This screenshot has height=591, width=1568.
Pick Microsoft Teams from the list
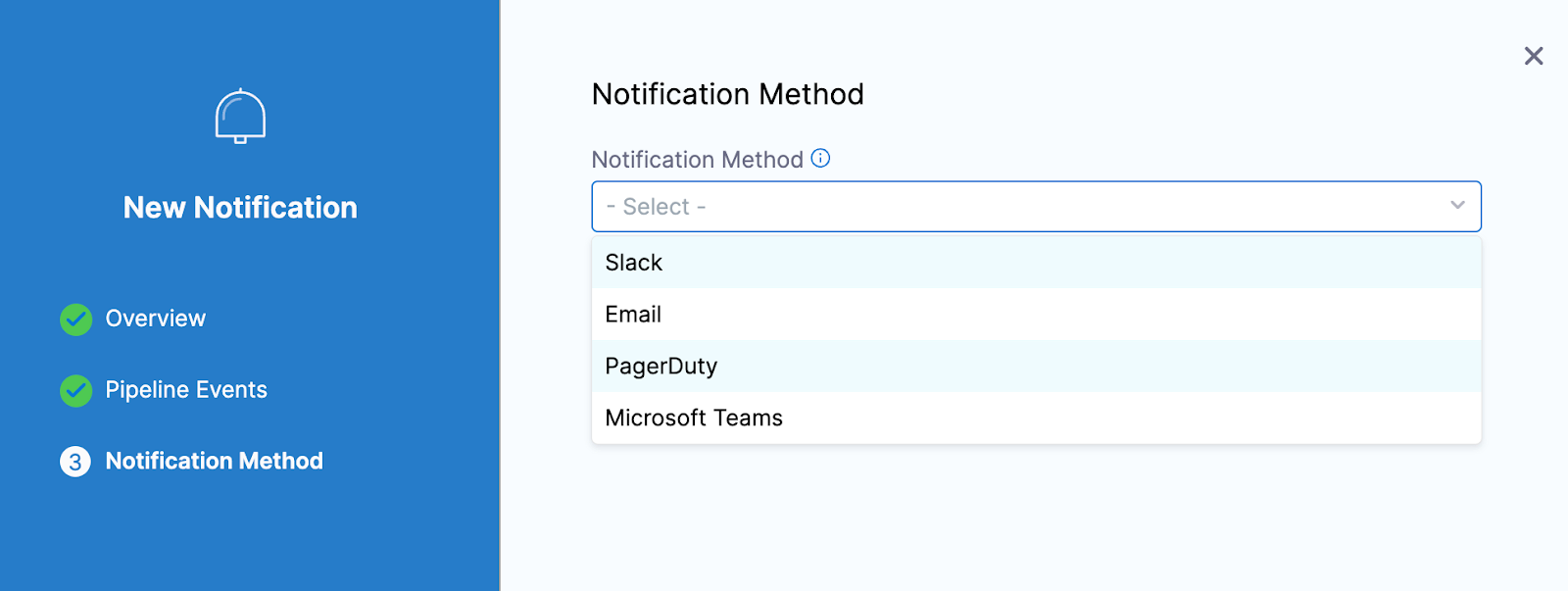[x=1036, y=419]
